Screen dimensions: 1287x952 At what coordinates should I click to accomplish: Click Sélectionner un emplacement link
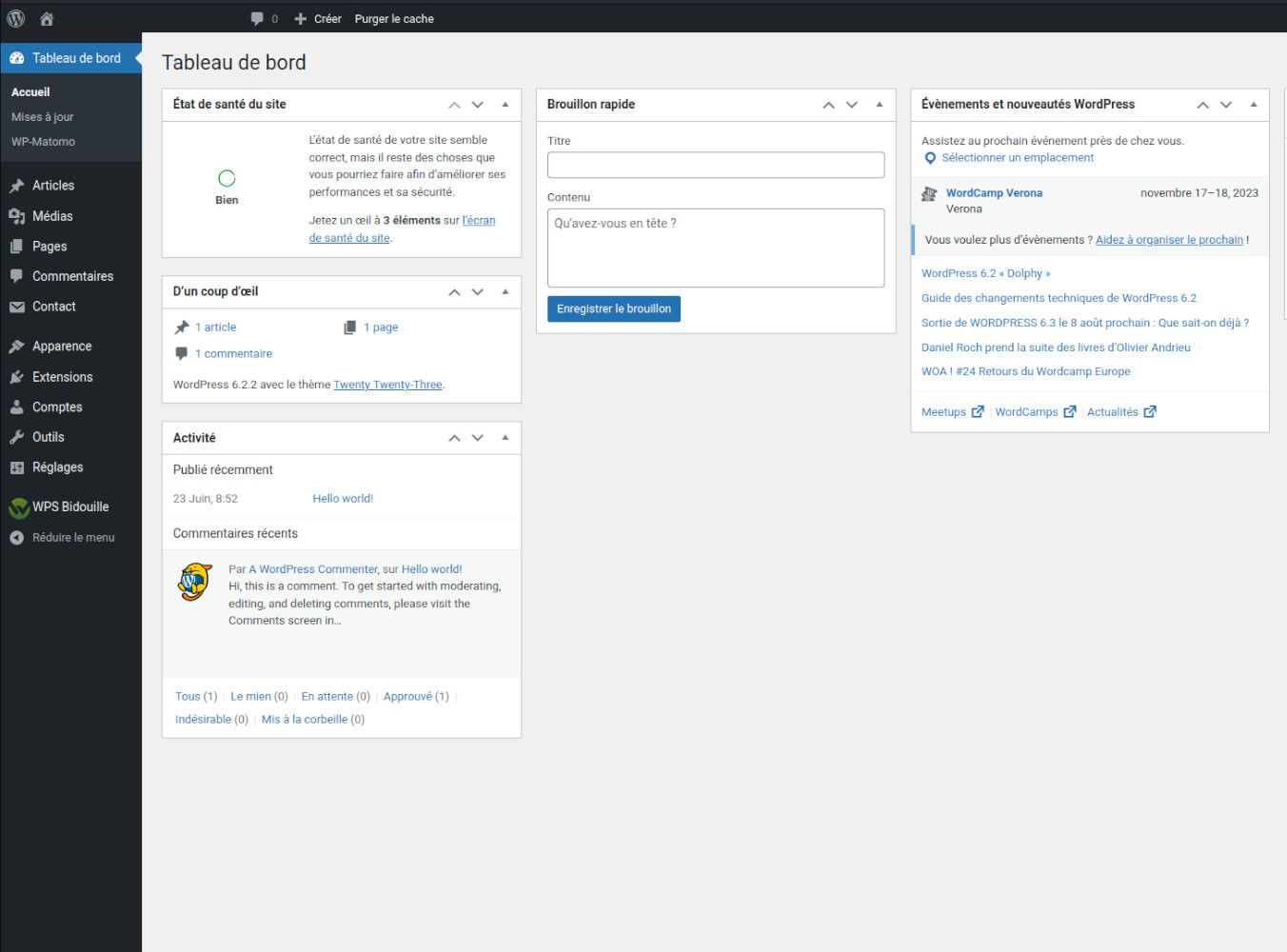click(x=1017, y=158)
